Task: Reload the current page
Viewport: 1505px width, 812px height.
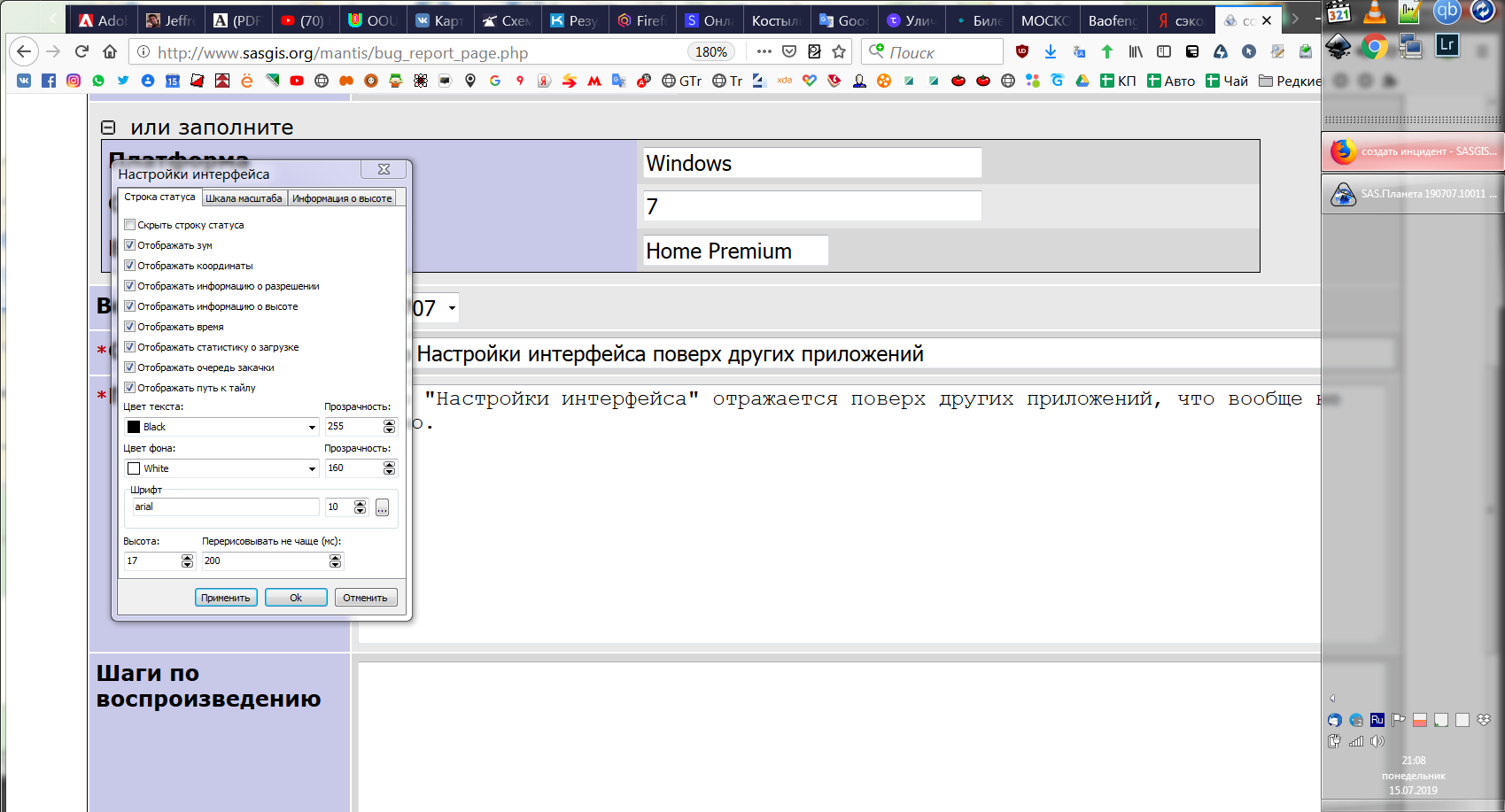Action: click(81, 52)
